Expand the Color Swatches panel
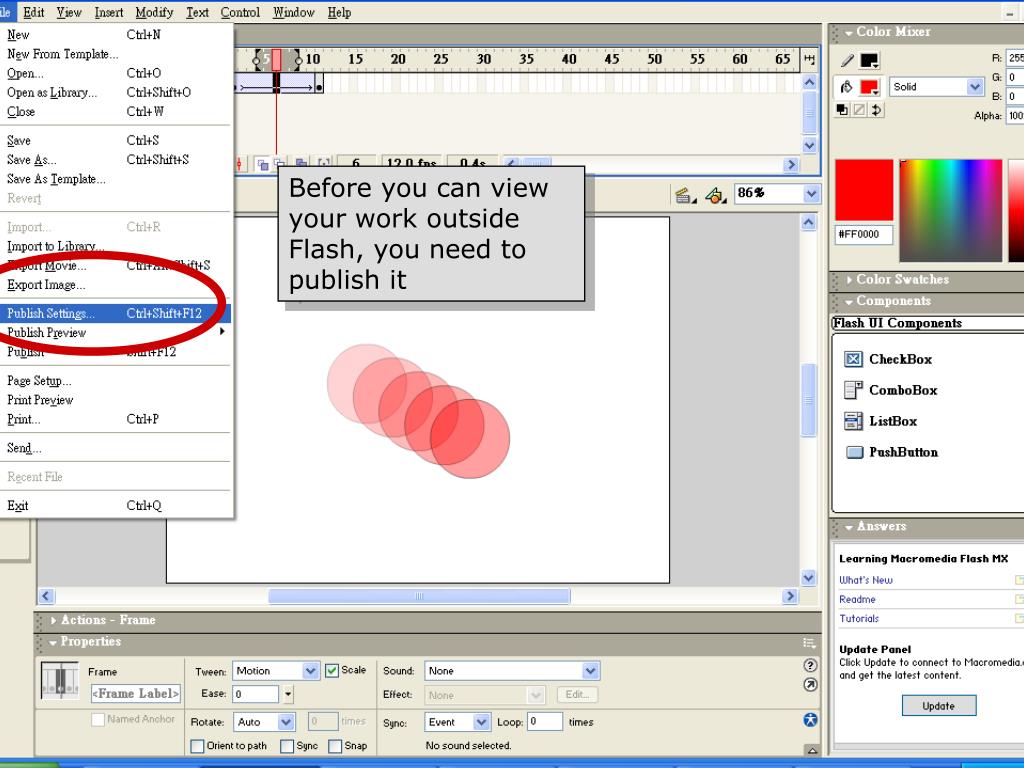The height and width of the screenshot is (768, 1024). [901, 280]
